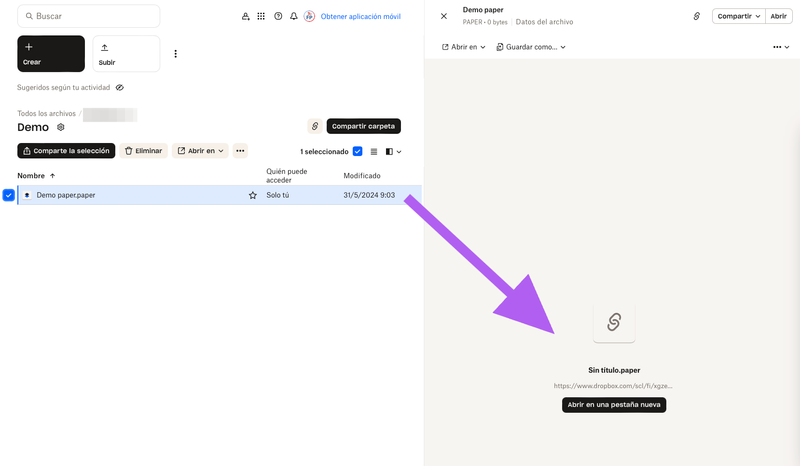Open the vertical three-dot menu next to Subir
800x466 pixels.
[x=176, y=54]
